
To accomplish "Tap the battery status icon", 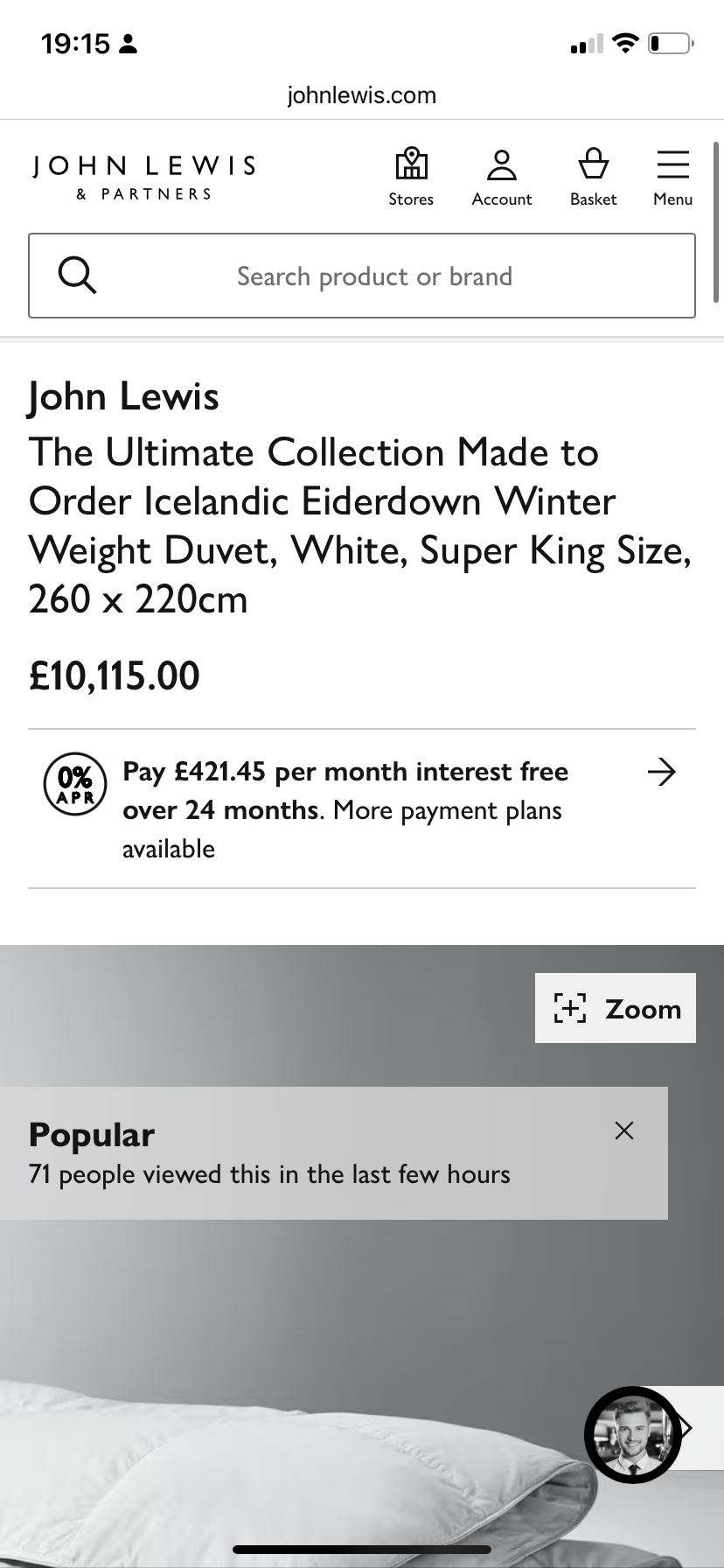I will coord(670,43).
